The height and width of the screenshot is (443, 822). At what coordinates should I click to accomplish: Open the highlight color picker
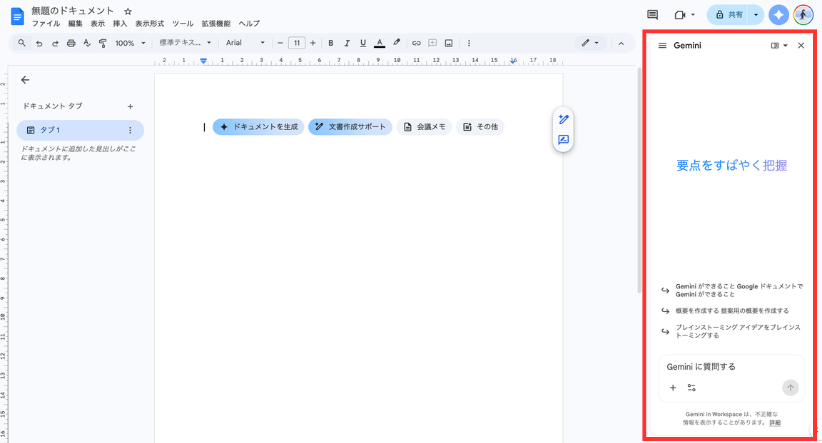(x=397, y=43)
